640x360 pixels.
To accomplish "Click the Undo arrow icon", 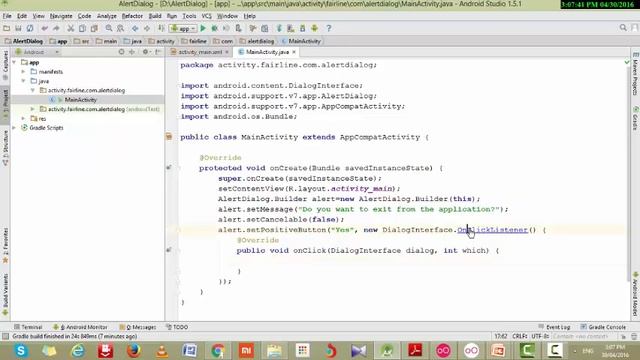I will point(44,28).
